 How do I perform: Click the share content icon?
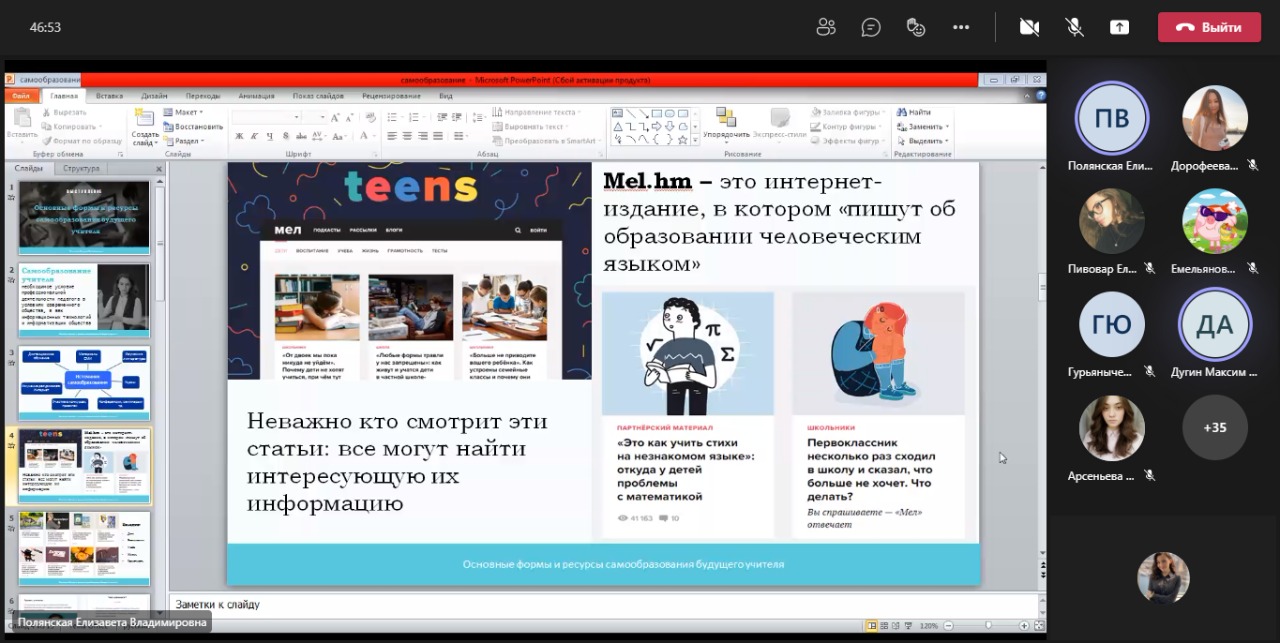point(1119,27)
